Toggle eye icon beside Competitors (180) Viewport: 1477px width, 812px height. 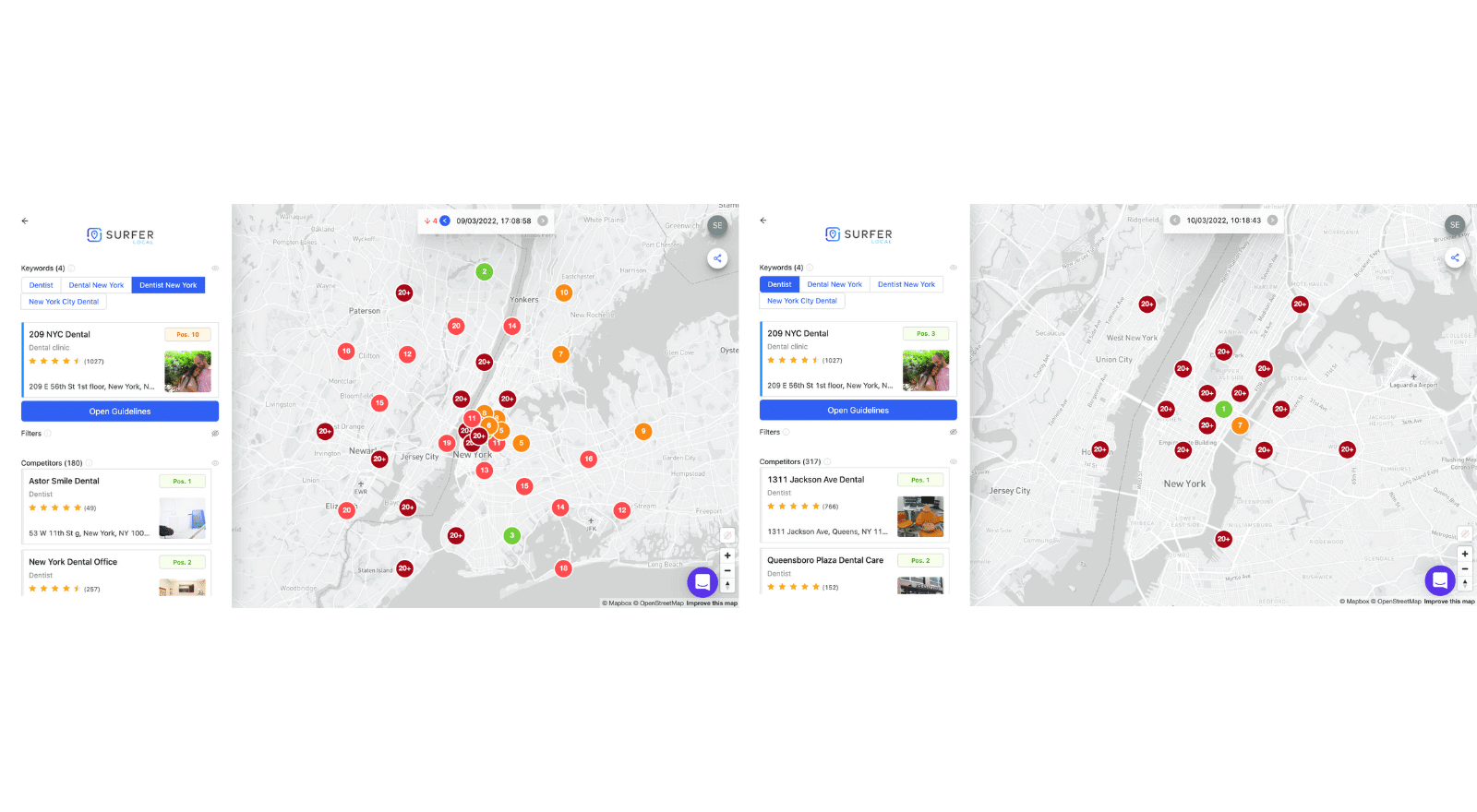click(215, 463)
